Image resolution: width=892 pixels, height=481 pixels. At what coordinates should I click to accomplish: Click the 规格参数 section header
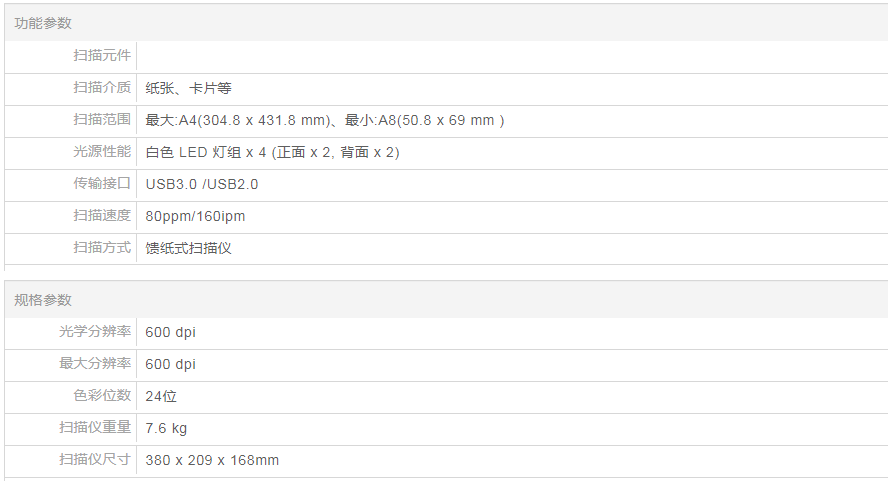click(43, 300)
